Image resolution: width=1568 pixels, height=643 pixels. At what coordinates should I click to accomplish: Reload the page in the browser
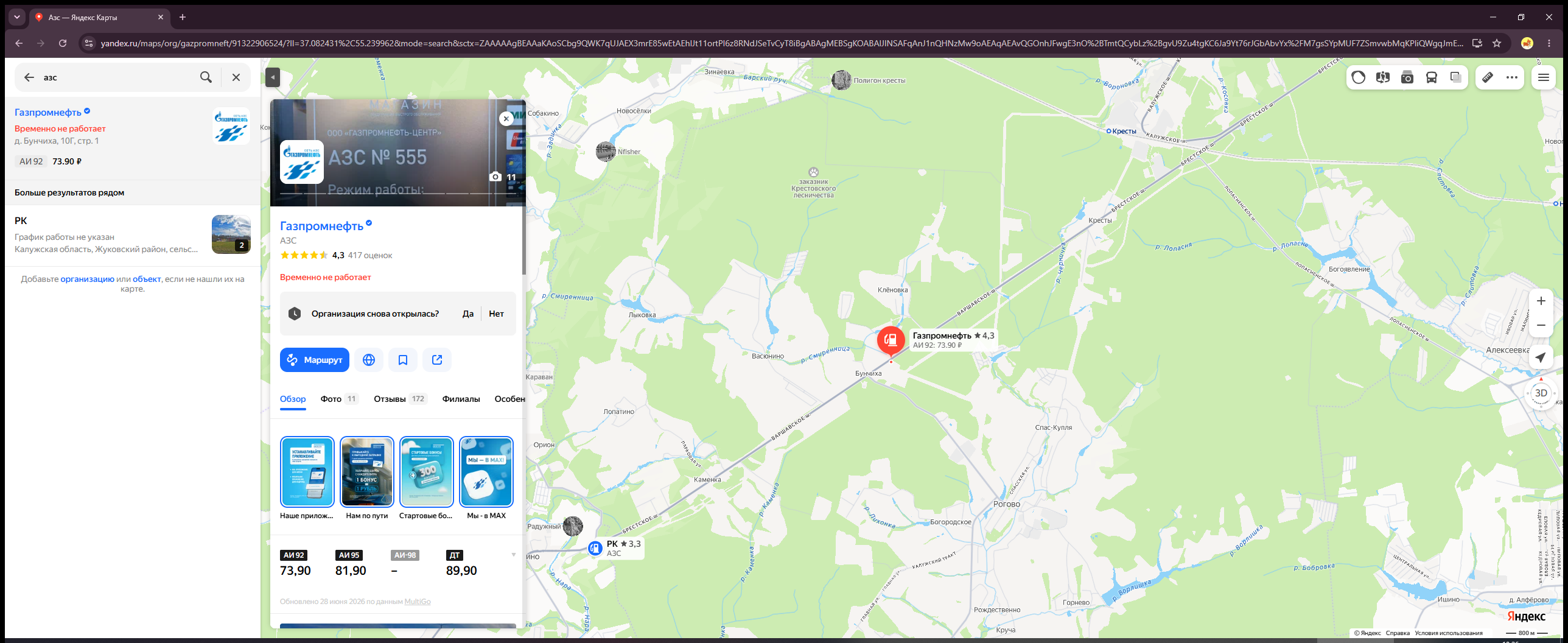click(x=63, y=43)
